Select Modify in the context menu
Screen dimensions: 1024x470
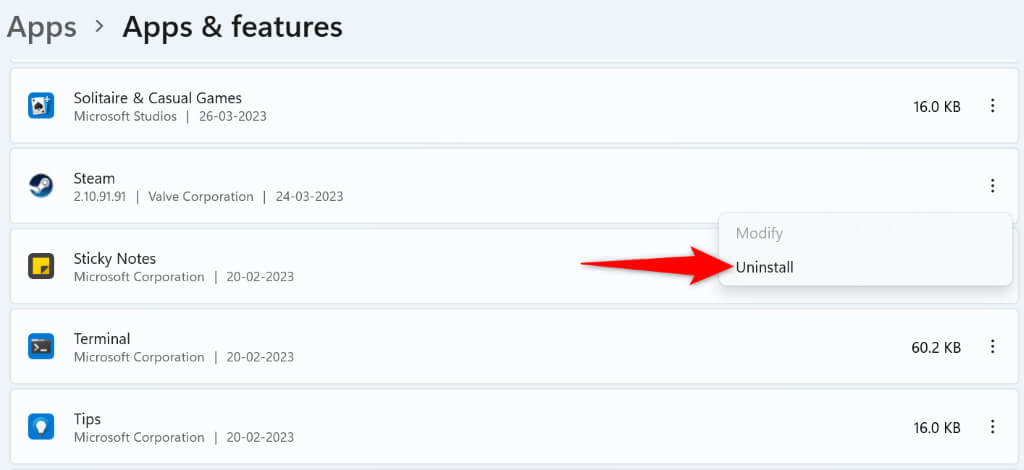click(x=759, y=233)
